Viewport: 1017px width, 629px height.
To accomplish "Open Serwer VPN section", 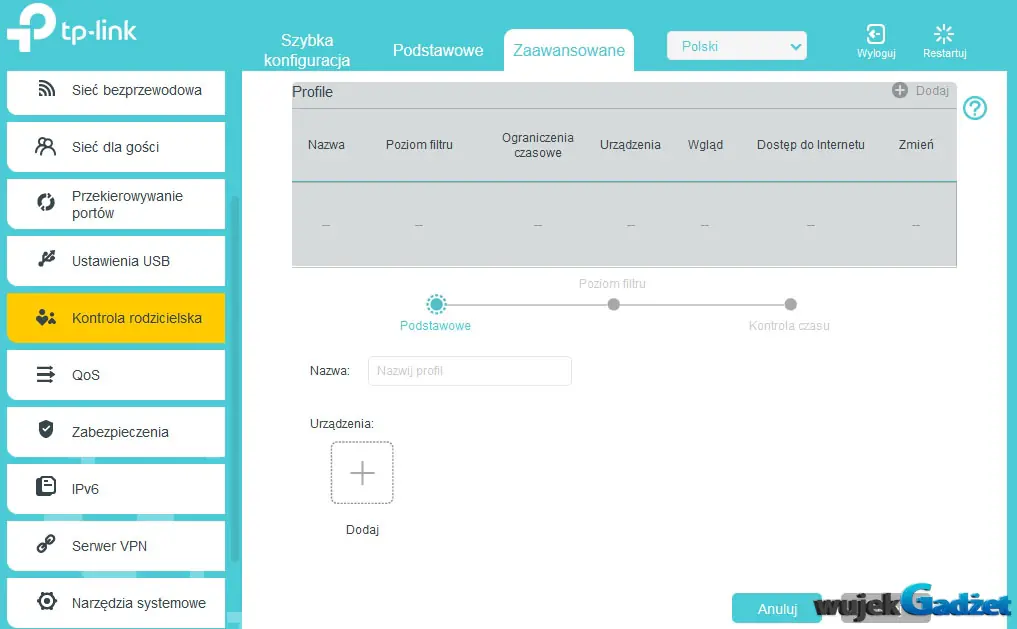I will pyautogui.click(x=116, y=546).
